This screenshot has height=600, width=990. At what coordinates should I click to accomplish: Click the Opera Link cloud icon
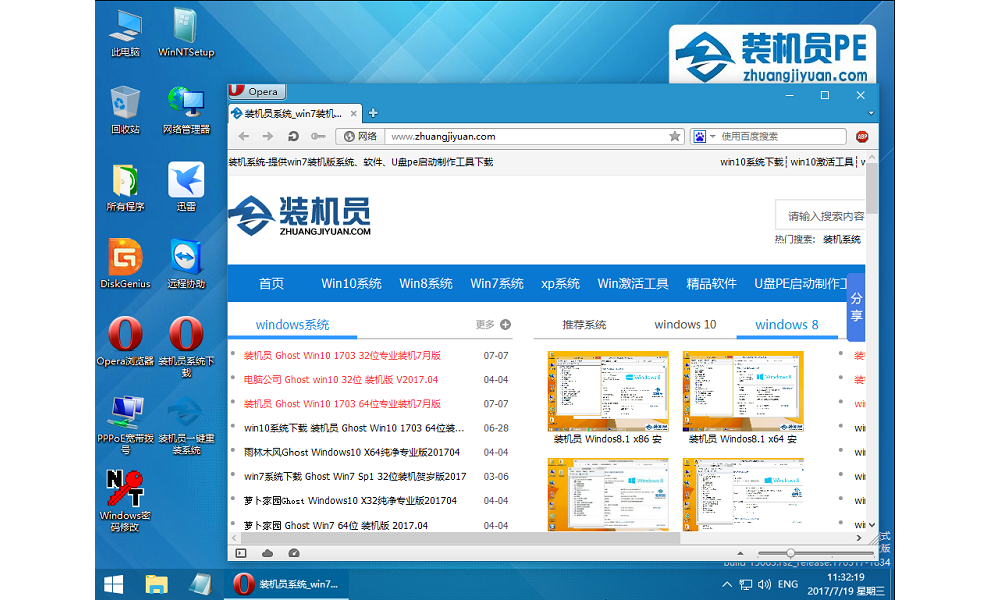tap(267, 553)
